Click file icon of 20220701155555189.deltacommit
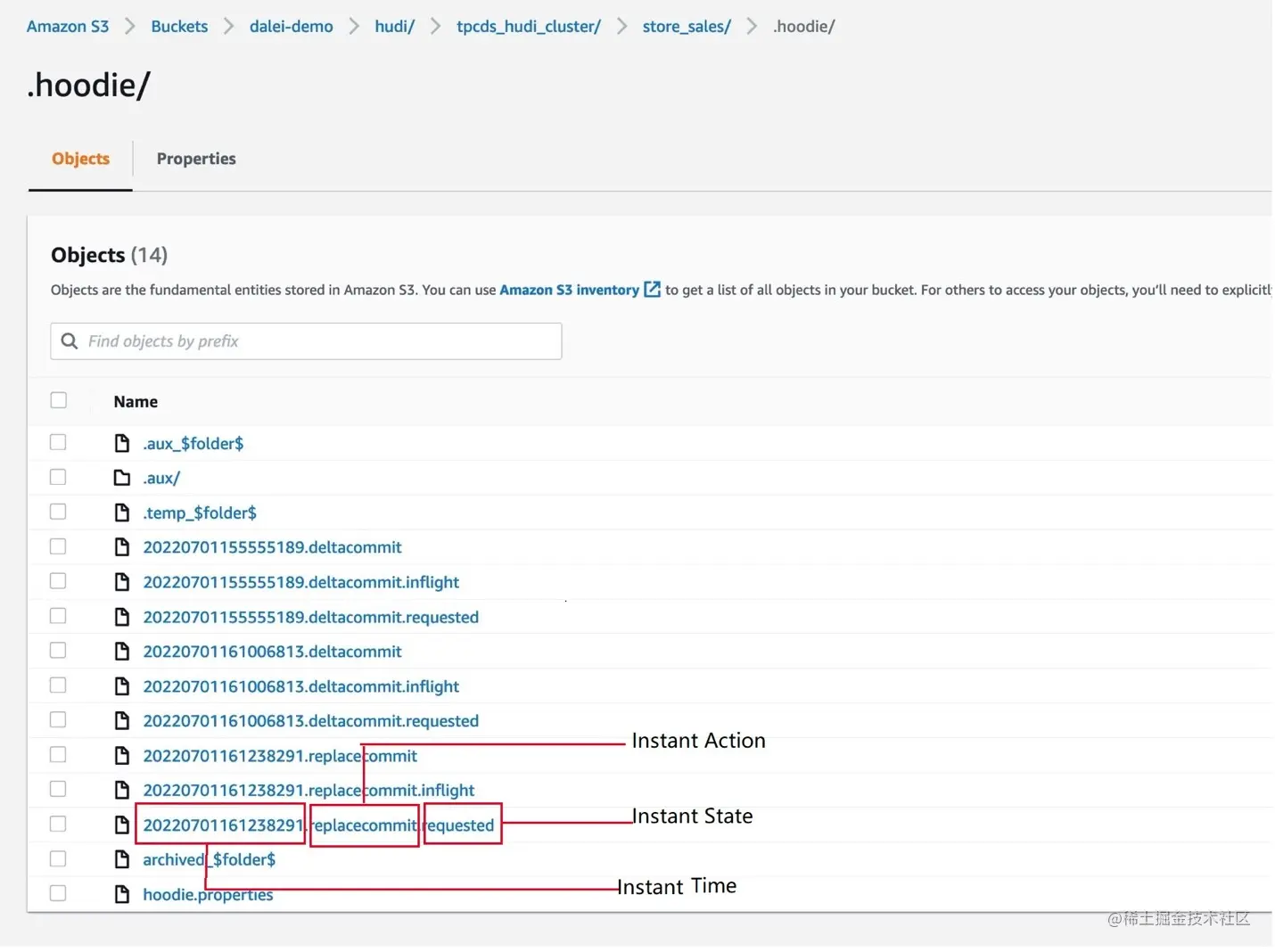1275x952 pixels. click(x=122, y=547)
